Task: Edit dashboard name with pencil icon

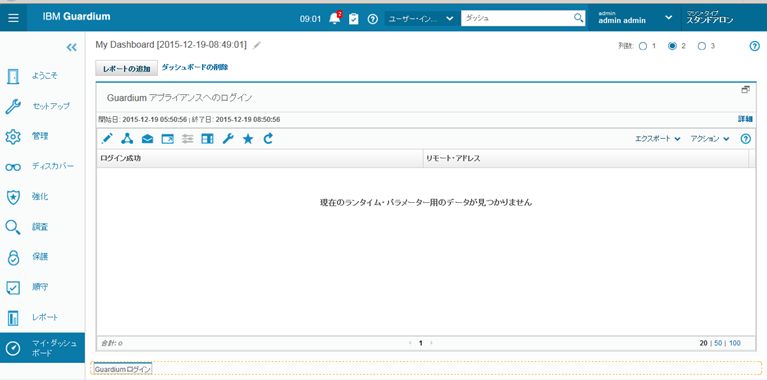Action: 257,45
